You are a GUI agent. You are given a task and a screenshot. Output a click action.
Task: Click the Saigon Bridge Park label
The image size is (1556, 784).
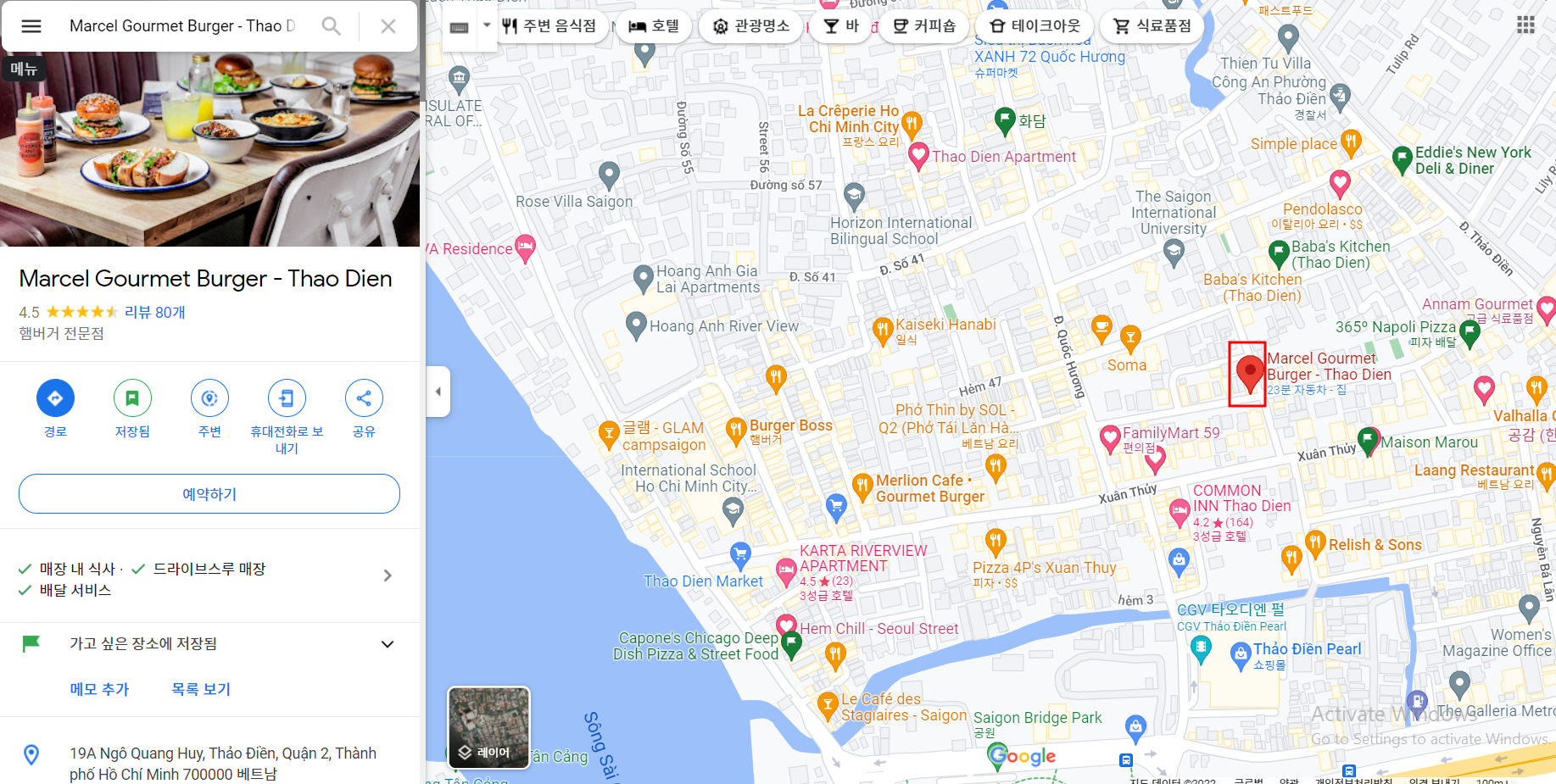click(x=1038, y=718)
